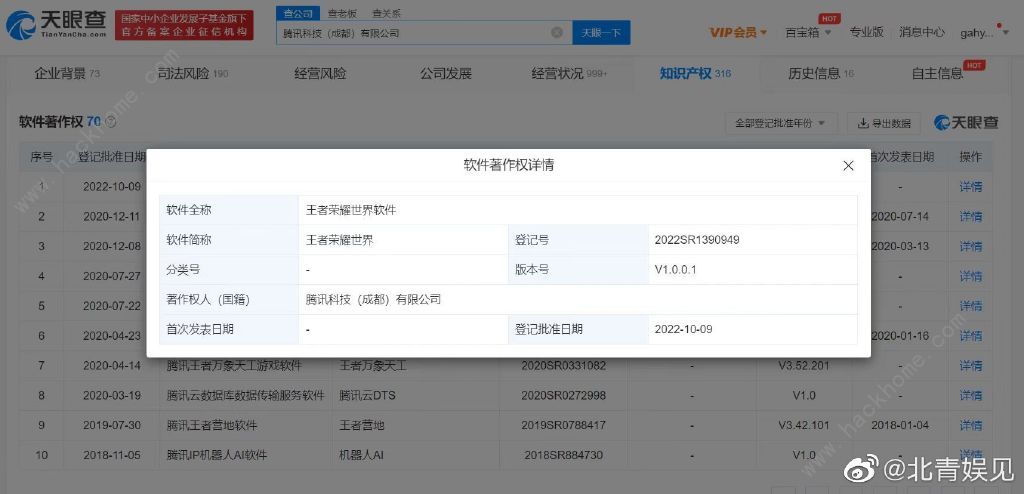
Task: Switch to 司法风险 tab
Action: click(193, 74)
